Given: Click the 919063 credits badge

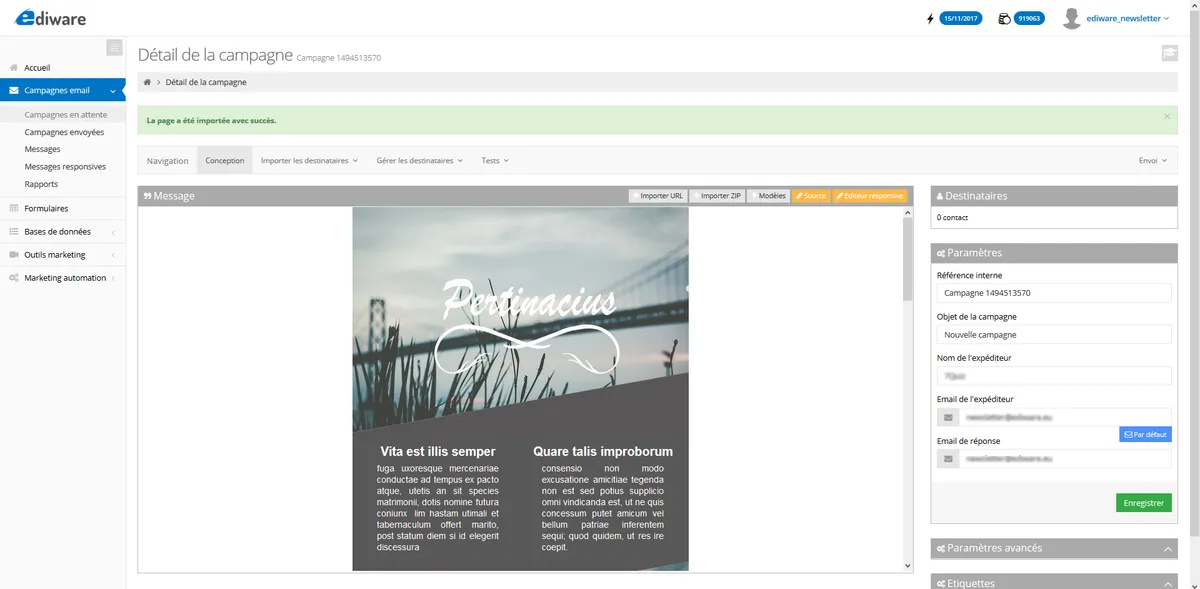Looking at the screenshot, I should pos(1029,18).
